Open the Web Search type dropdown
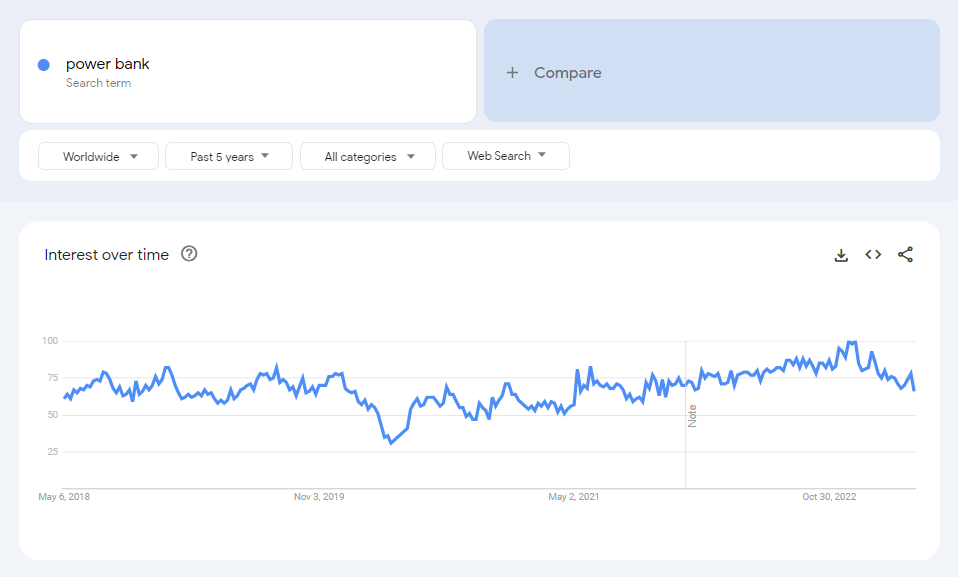 (x=505, y=156)
